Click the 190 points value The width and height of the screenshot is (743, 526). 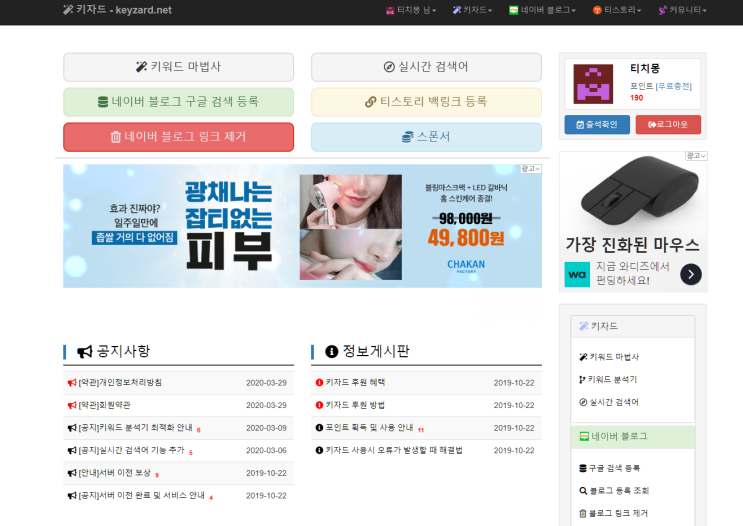636,98
